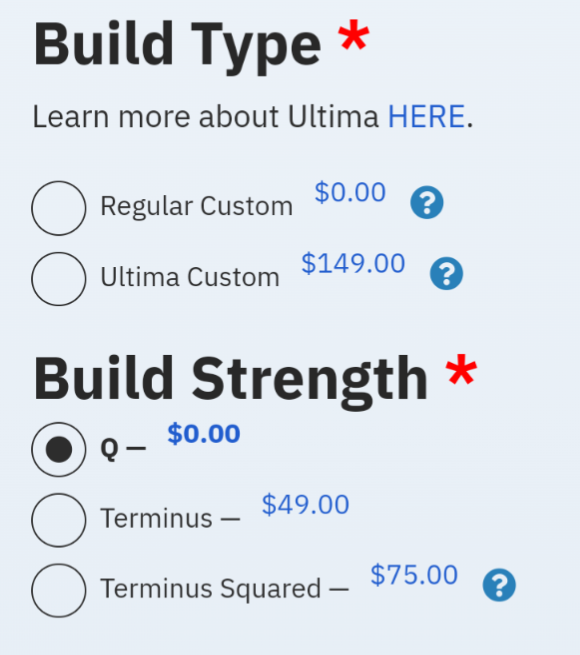
Task: Click the Build Type heading
Action: click(178, 46)
